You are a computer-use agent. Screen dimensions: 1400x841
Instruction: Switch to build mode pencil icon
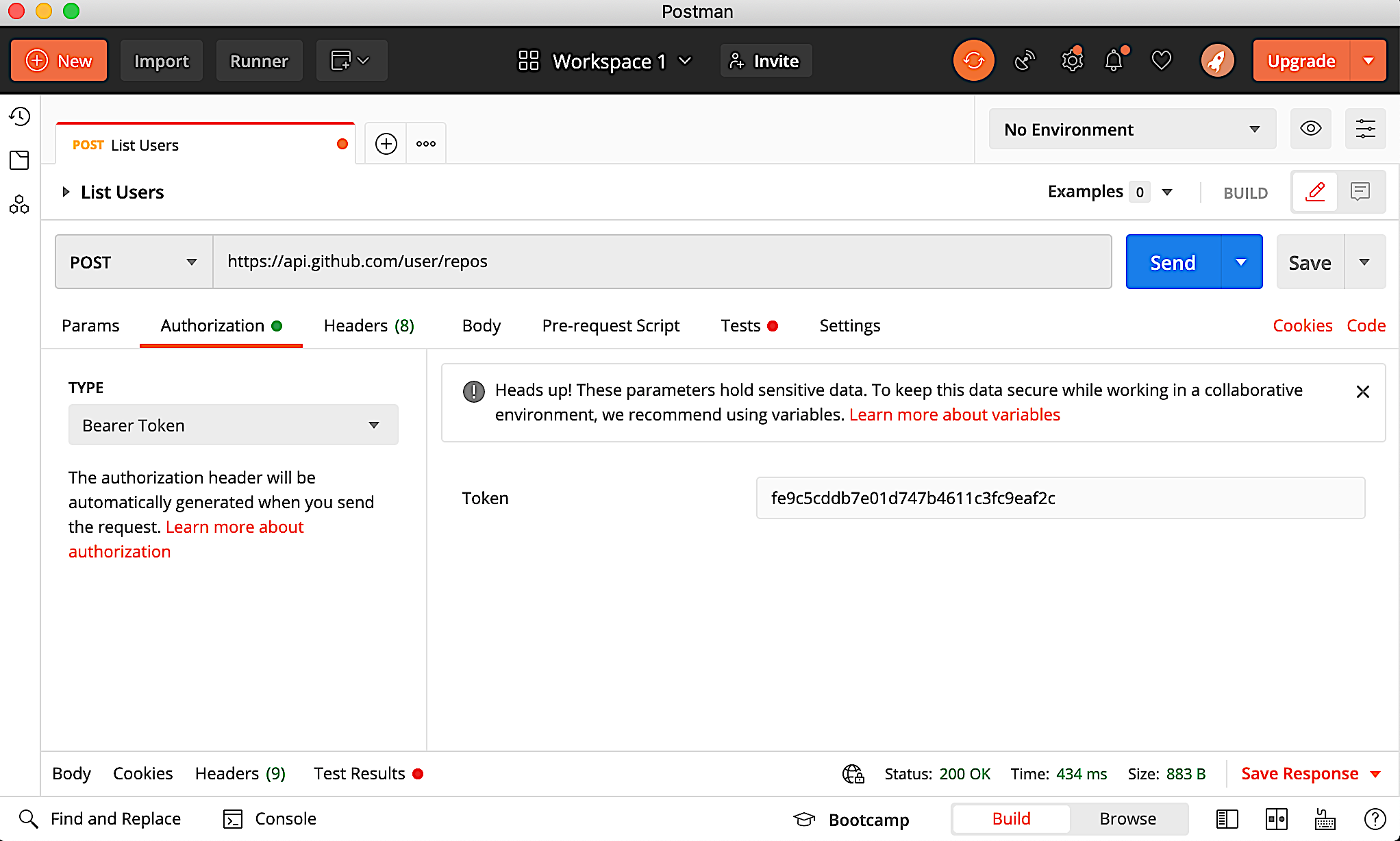(x=1315, y=192)
